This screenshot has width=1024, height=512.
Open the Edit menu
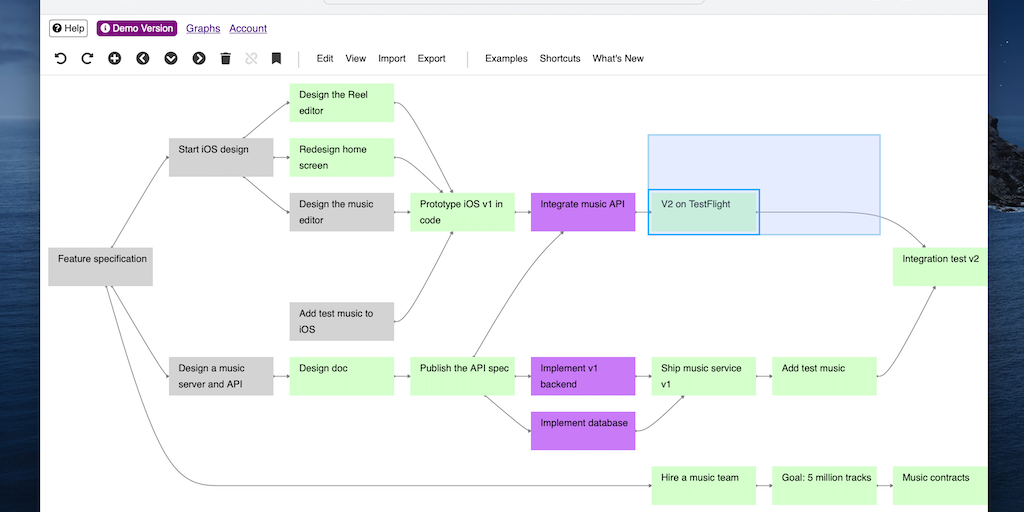[x=325, y=59]
